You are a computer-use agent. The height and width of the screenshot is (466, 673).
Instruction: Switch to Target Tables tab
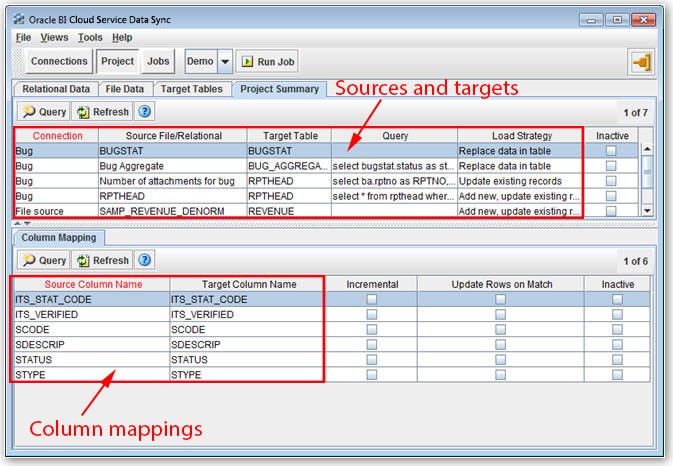(x=191, y=89)
